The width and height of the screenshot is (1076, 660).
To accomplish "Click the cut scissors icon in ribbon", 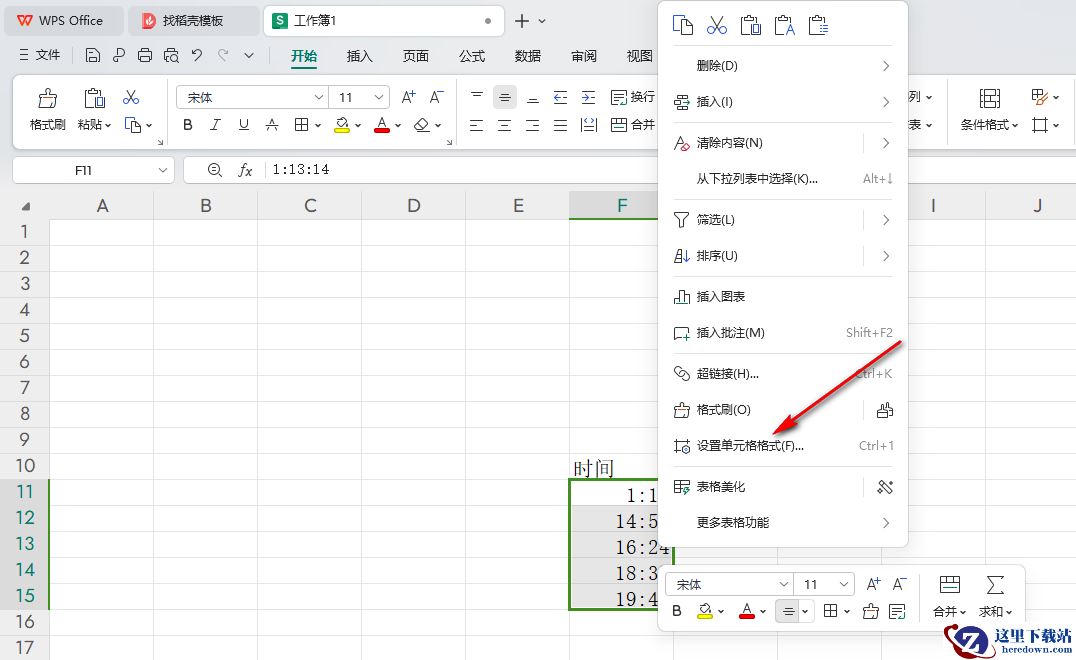I will 130,97.
